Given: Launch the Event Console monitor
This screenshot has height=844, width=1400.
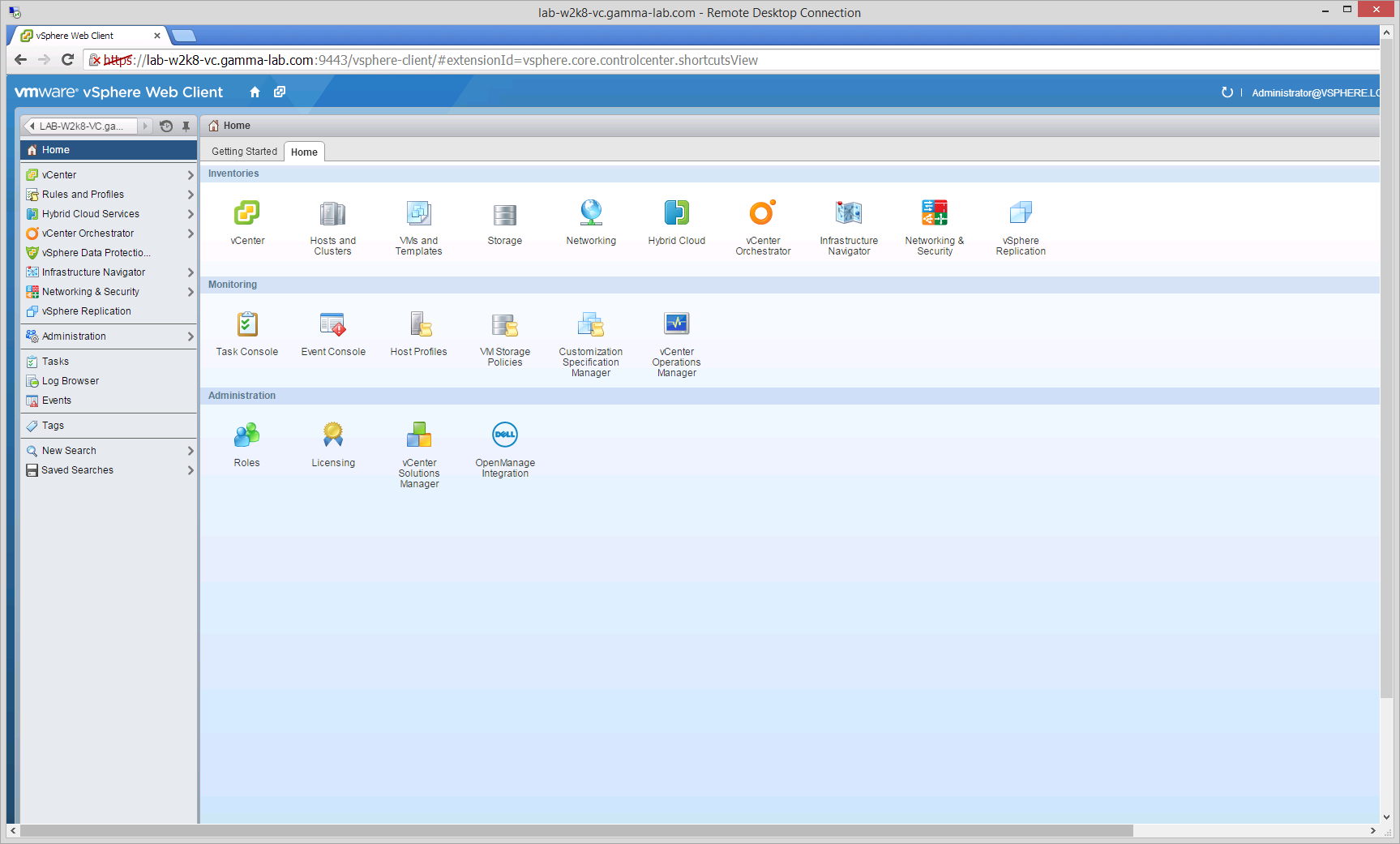Looking at the screenshot, I should tap(332, 325).
